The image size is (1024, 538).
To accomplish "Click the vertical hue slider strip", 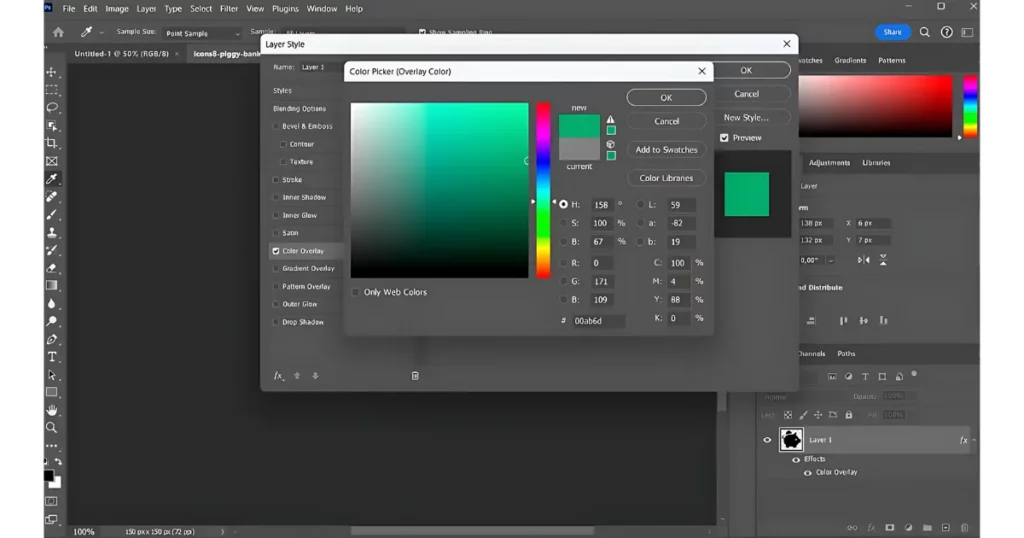I will [x=543, y=190].
